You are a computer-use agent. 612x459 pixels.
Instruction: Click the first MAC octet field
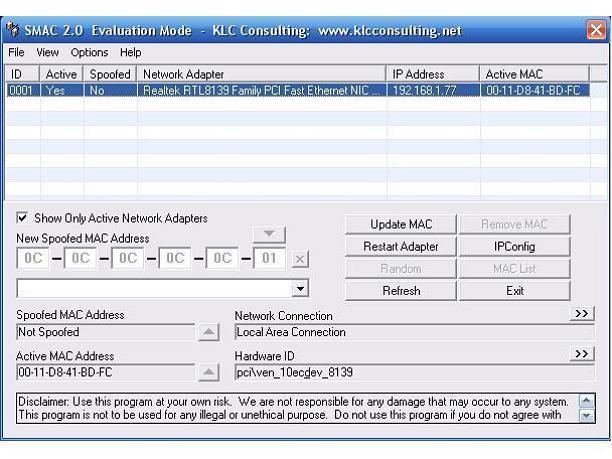point(33,258)
